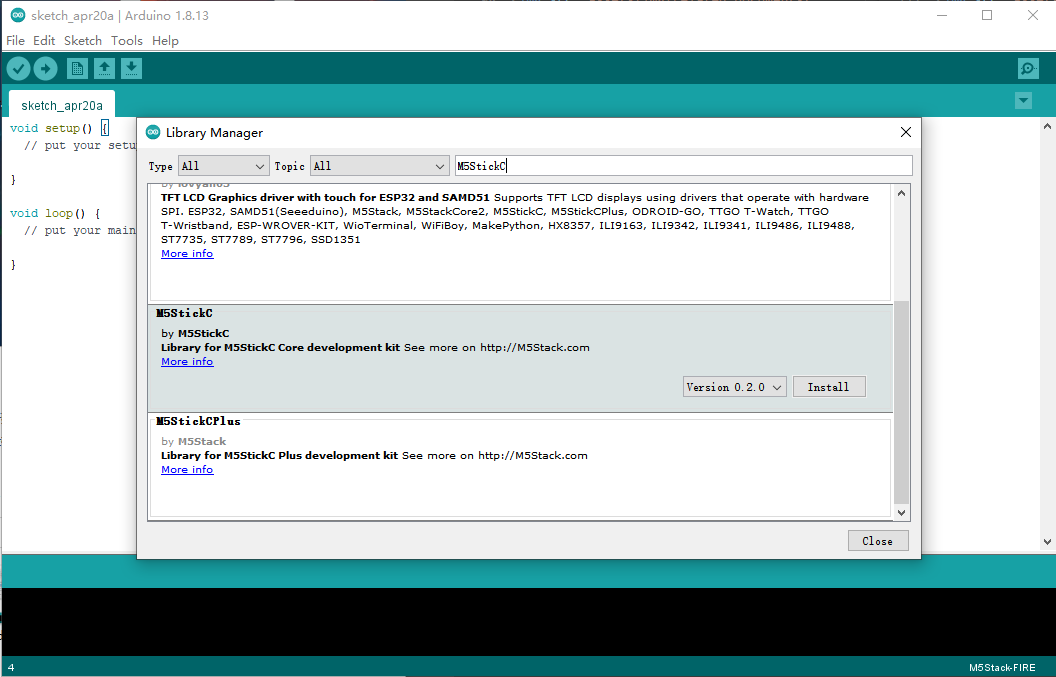Maximize the Arduino window
Viewport: 1056px width, 677px height.
987,15
